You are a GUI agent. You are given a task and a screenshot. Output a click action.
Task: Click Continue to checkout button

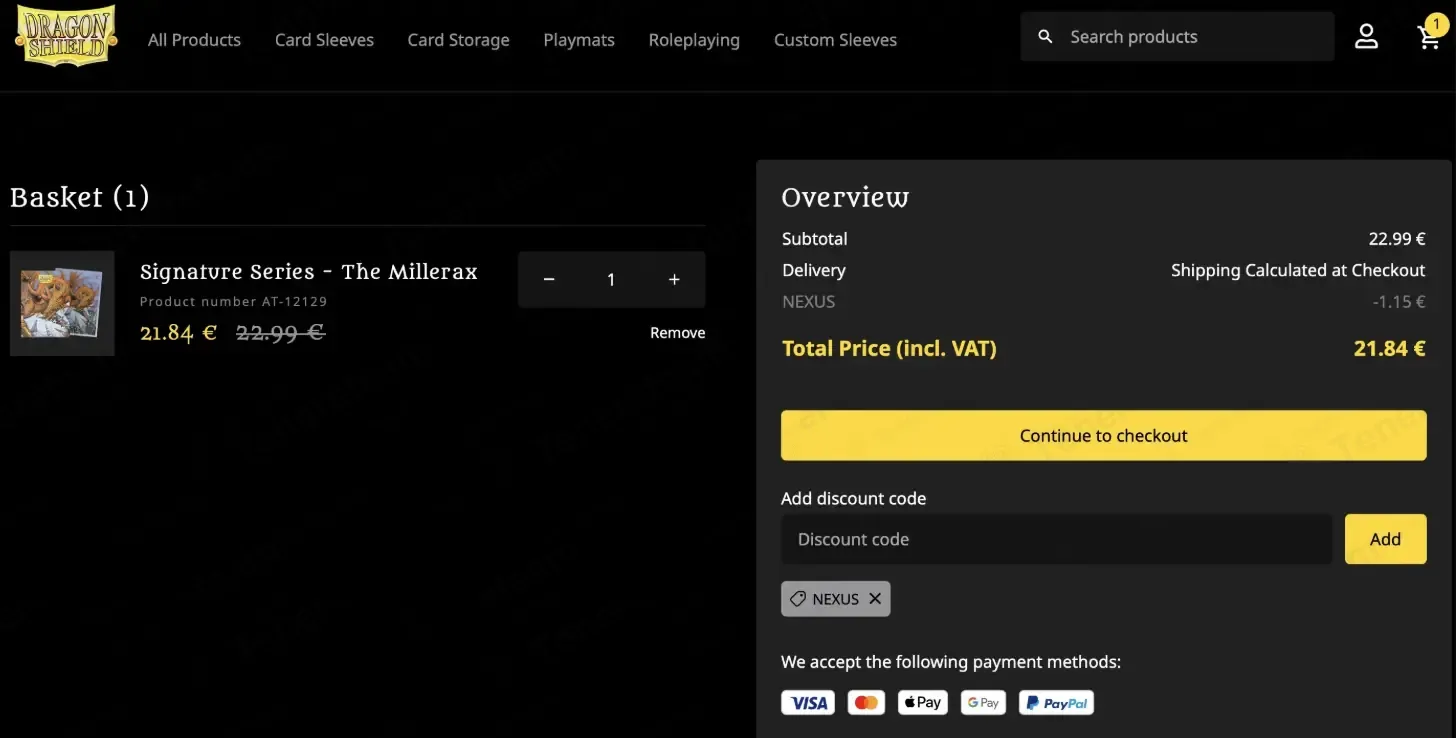[1104, 435]
